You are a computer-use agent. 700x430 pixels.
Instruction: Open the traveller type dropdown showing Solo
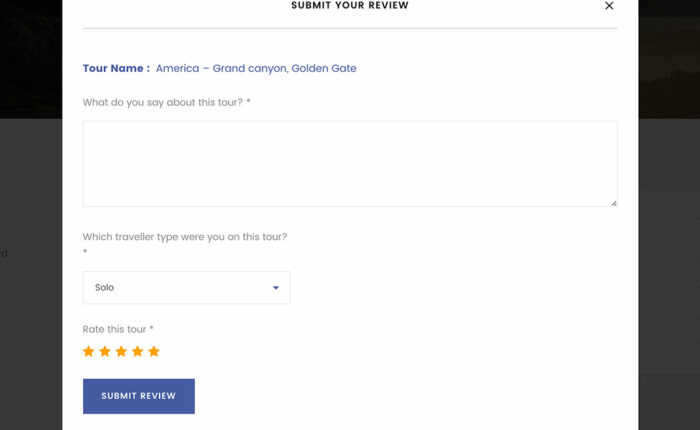pos(186,288)
